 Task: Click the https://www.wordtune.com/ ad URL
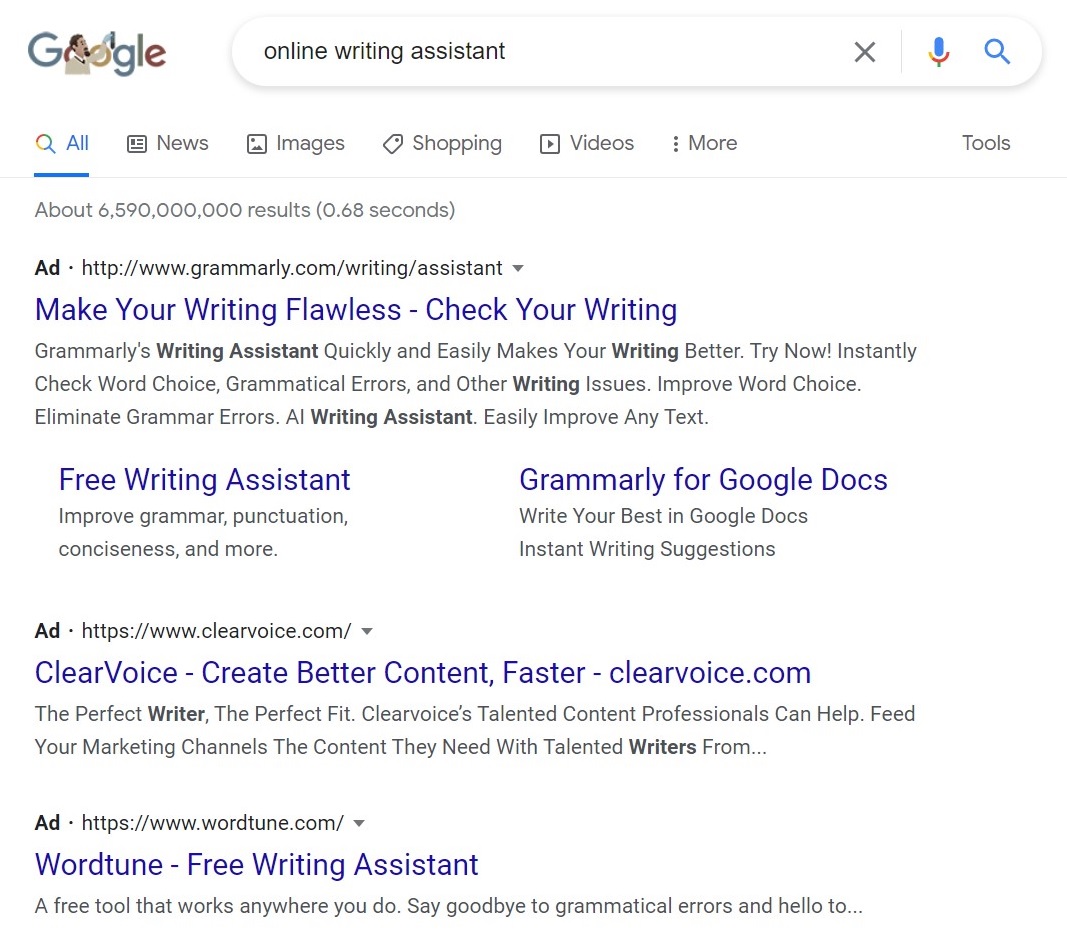213,823
